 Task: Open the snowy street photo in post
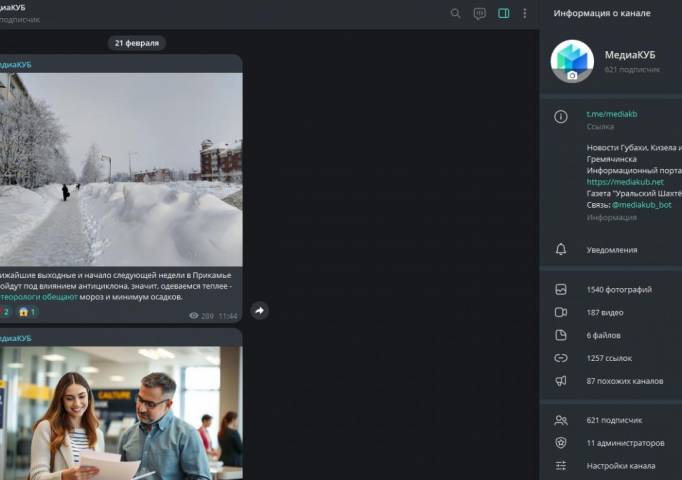coord(121,169)
